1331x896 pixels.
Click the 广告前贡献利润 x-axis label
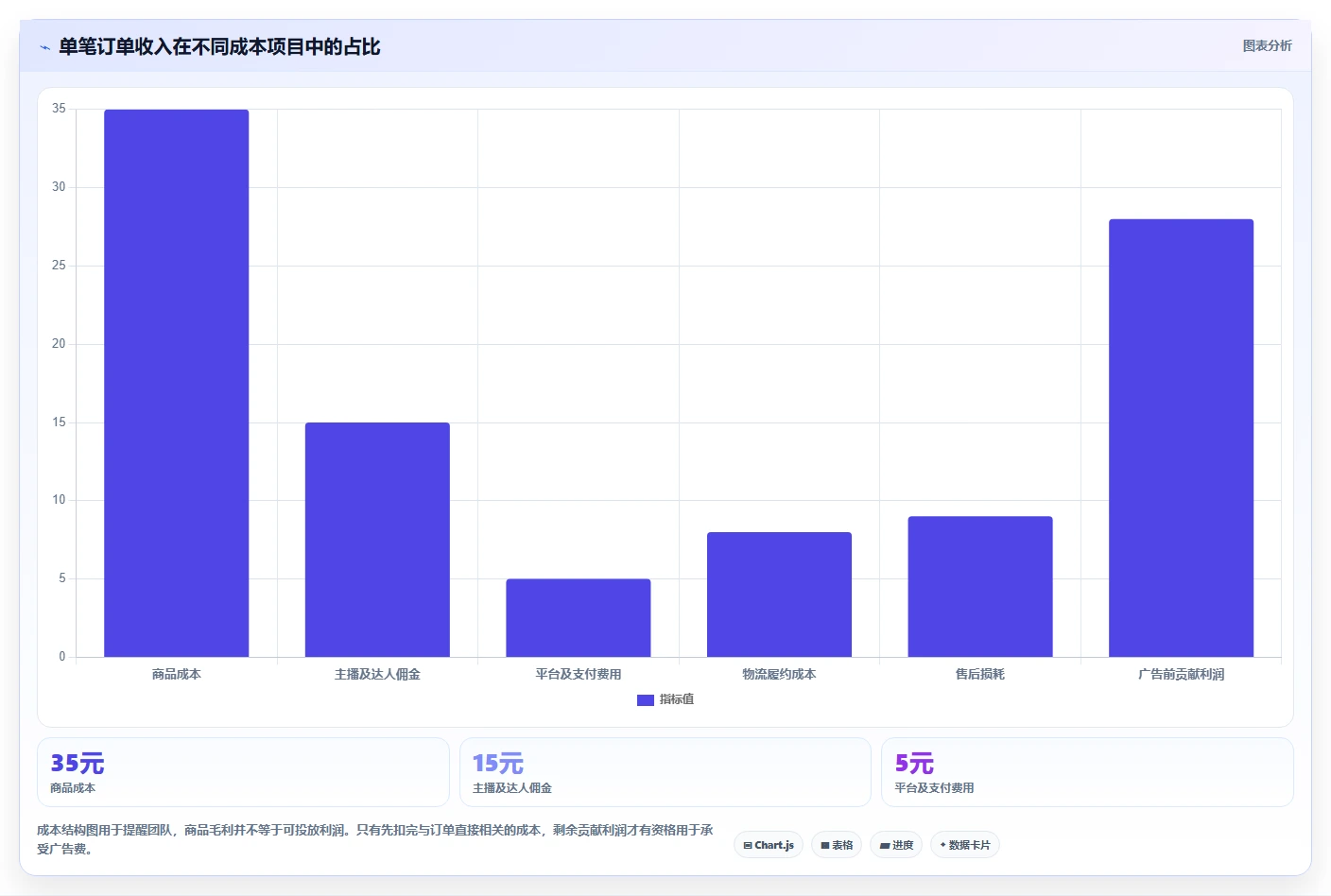click(x=1181, y=674)
